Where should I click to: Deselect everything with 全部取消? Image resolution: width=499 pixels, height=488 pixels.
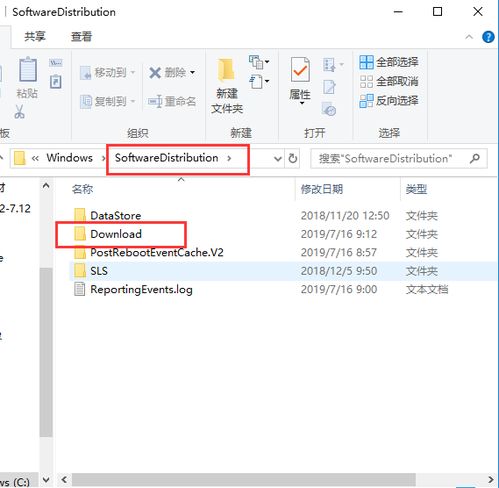click(x=389, y=81)
